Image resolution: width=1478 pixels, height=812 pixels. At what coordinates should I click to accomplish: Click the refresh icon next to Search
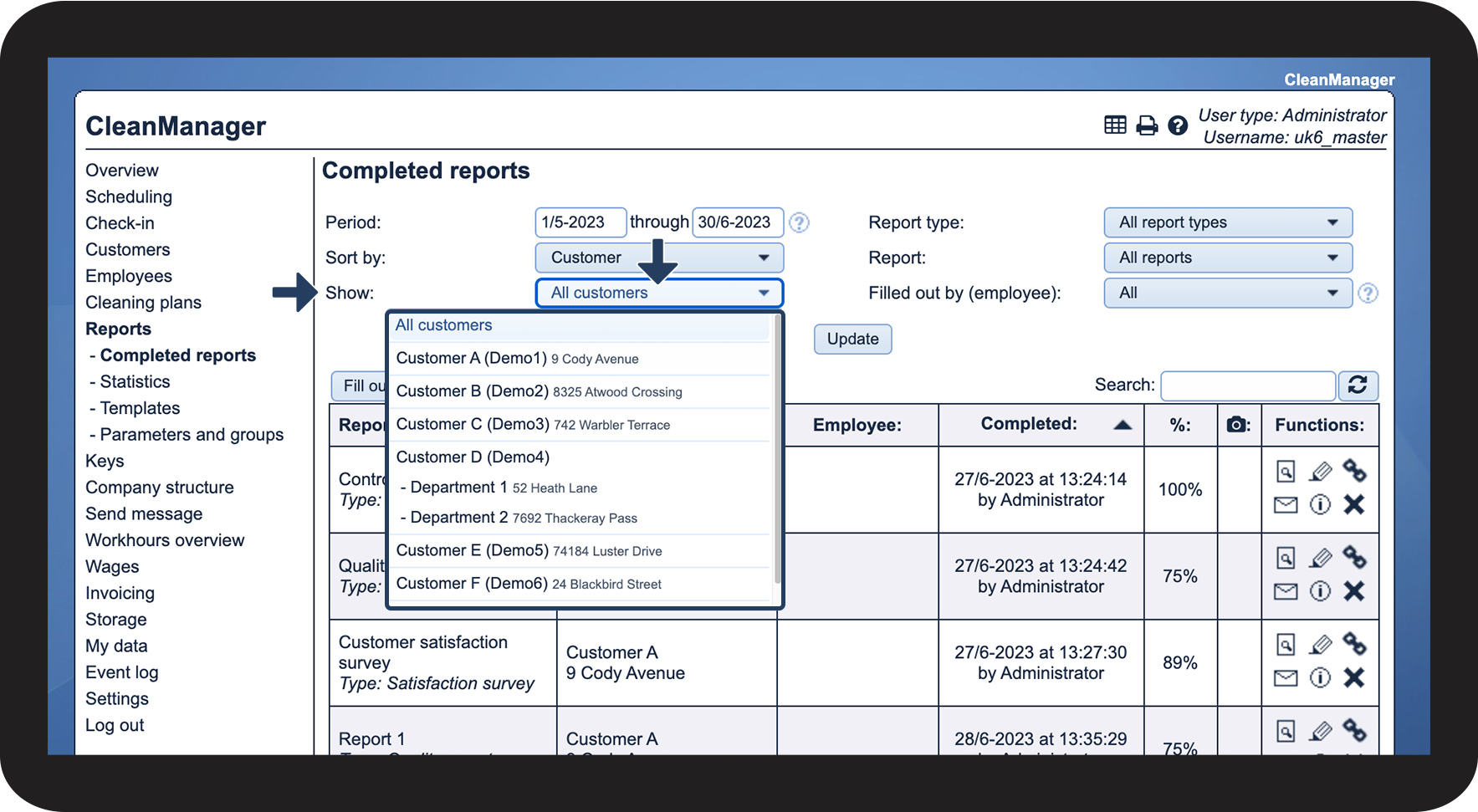[1358, 385]
